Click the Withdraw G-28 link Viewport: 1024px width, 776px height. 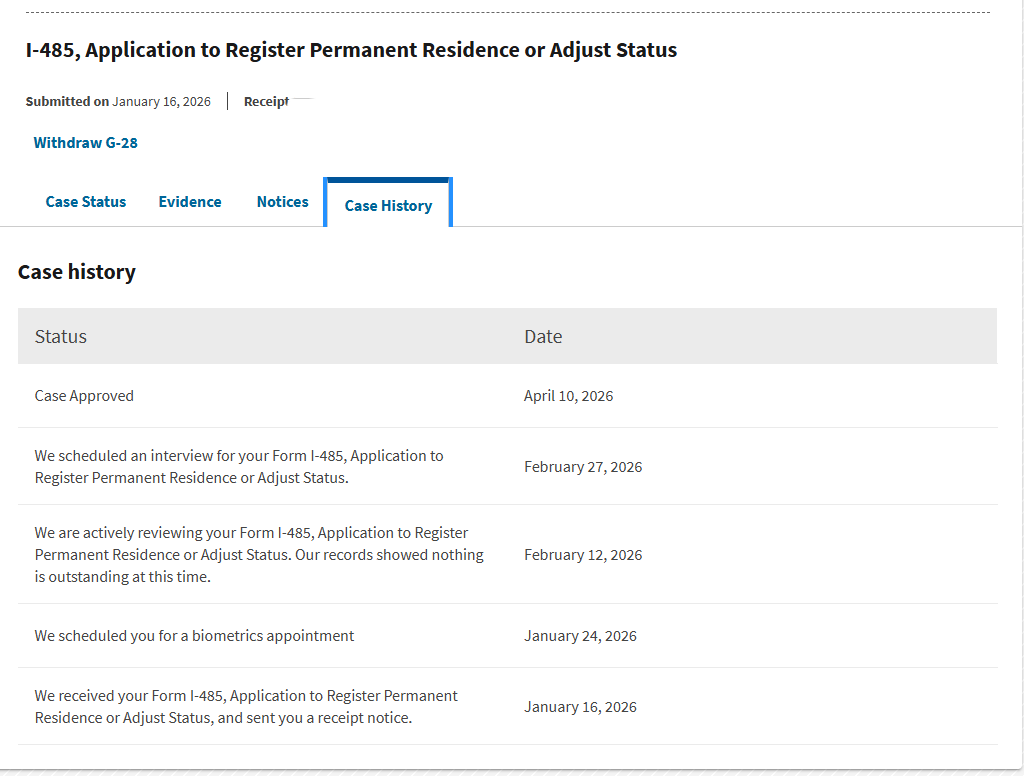pos(86,143)
